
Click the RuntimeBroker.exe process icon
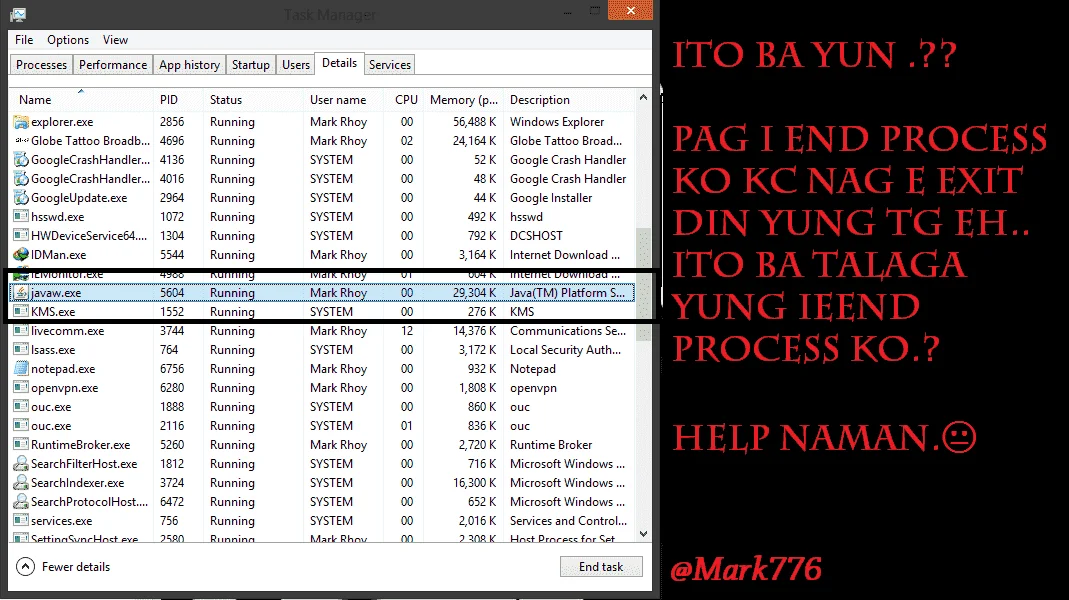[21, 445]
